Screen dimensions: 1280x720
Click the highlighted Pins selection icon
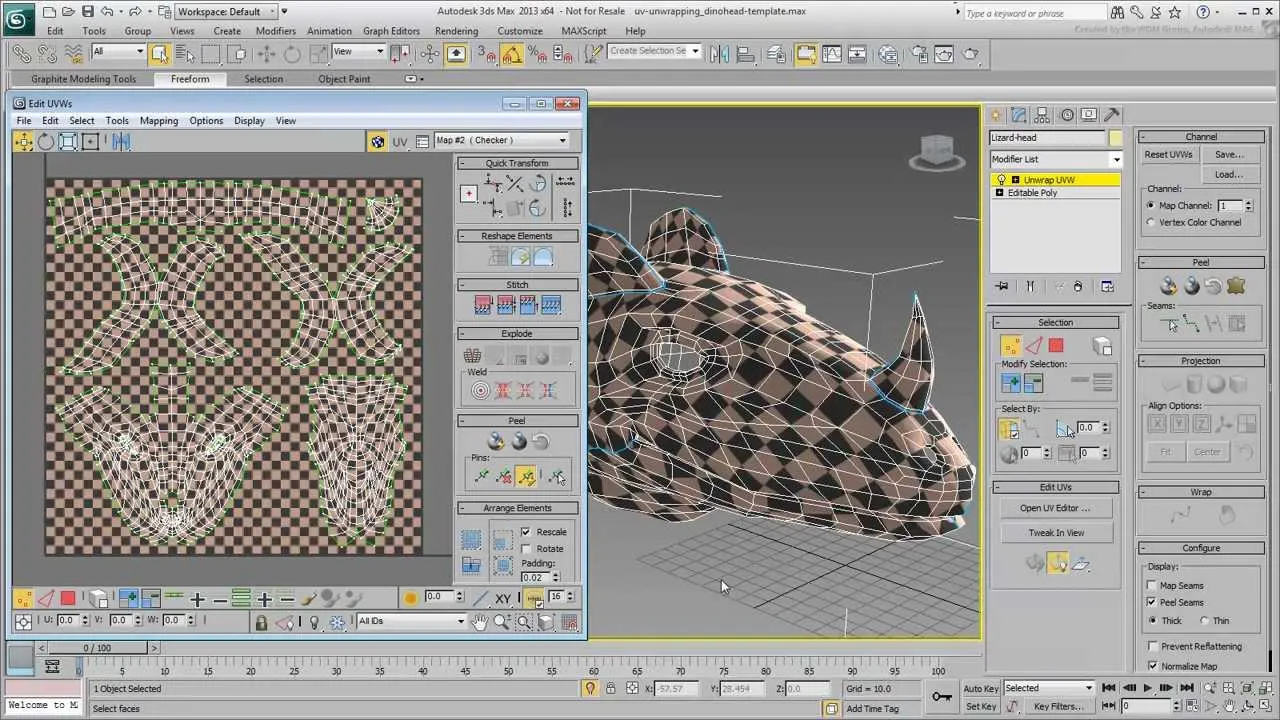coord(526,477)
